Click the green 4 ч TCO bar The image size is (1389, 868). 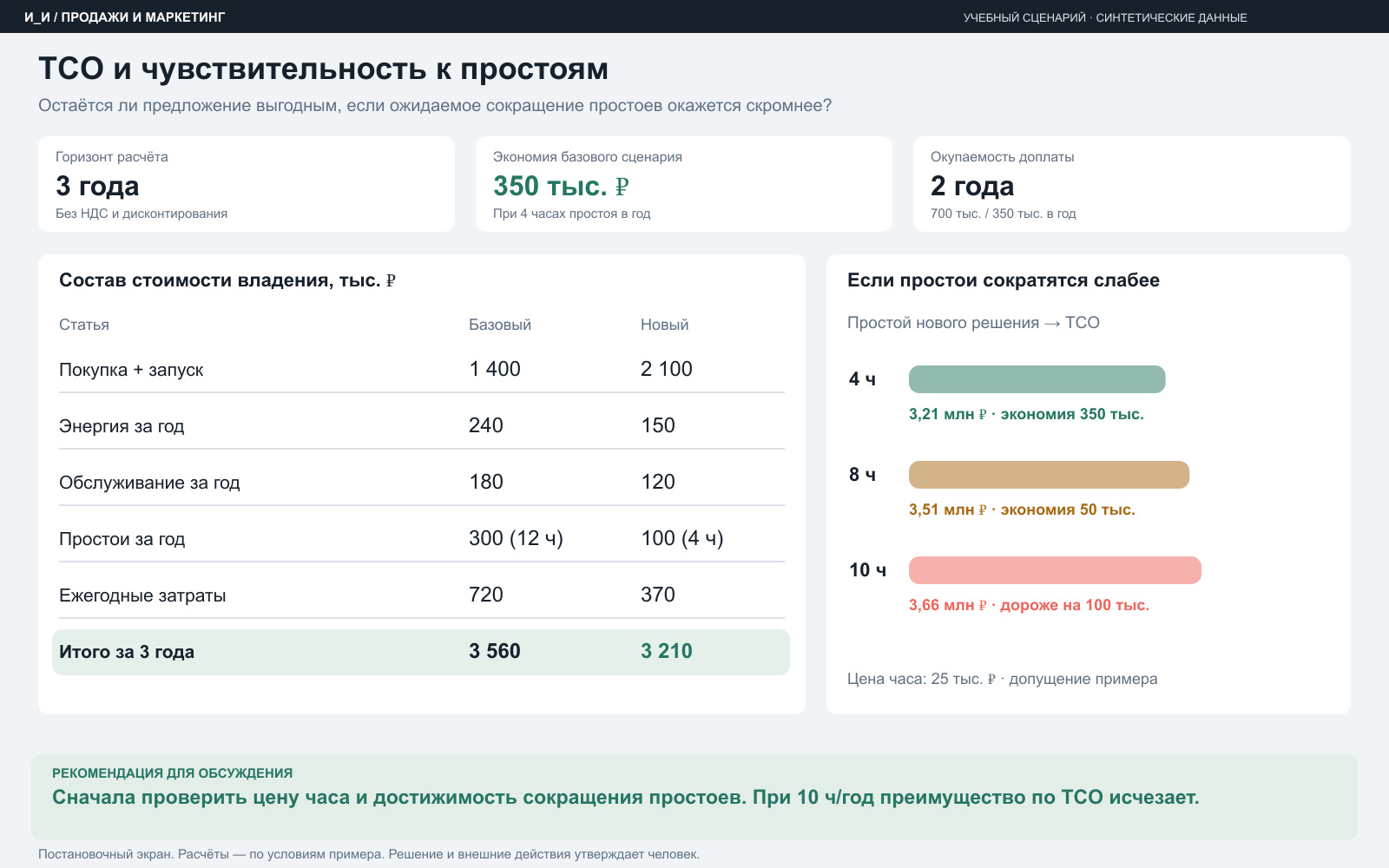click(1037, 379)
